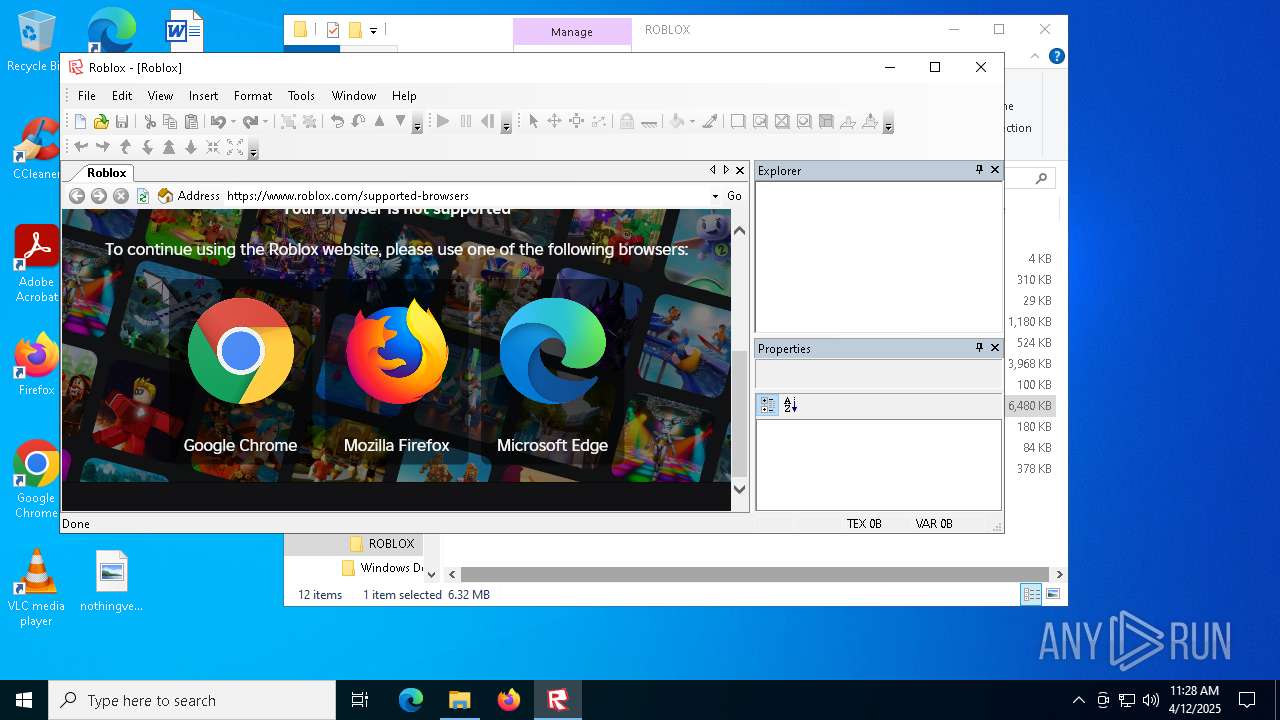Toggle the Explorer panel auto-hide pin
This screenshot has width=1280, height=720.
click(979, 170)
